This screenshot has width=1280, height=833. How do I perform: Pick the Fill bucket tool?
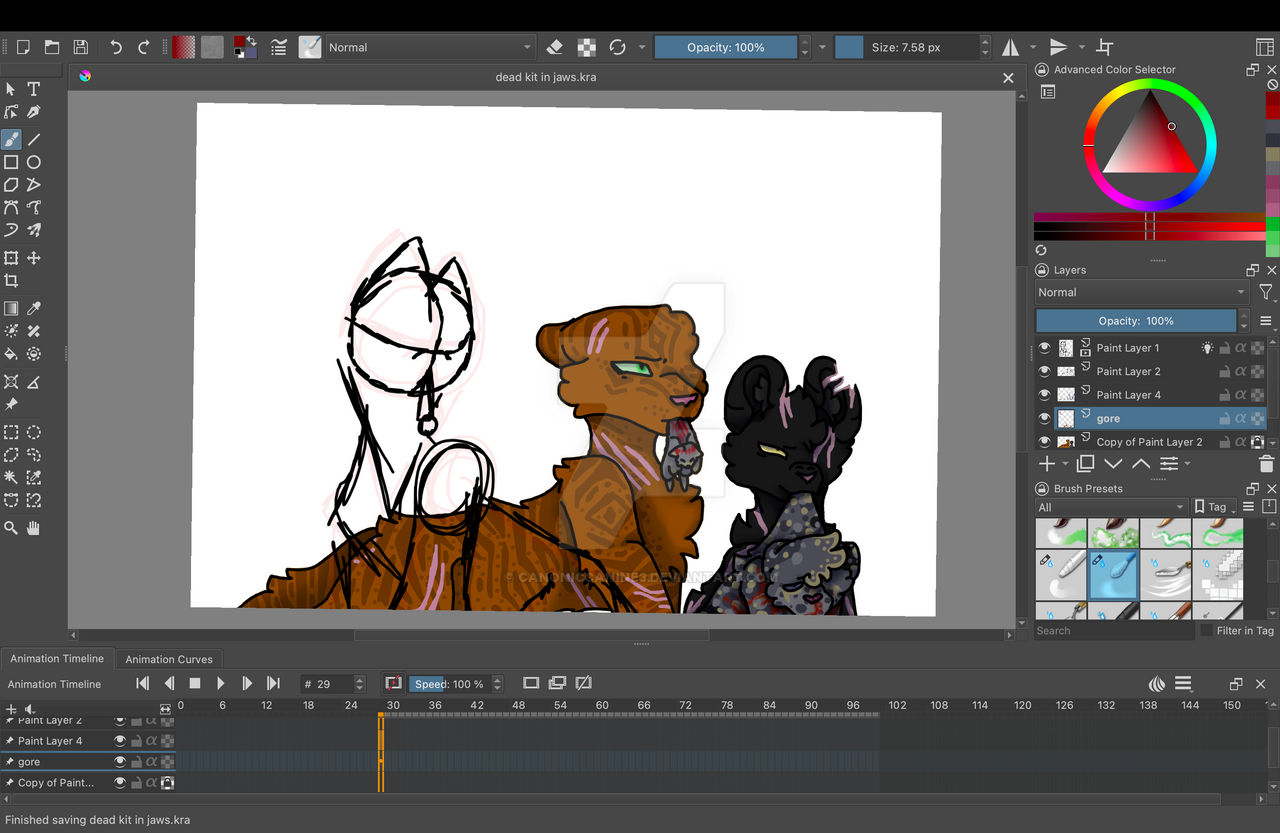click(x=11, y=354)
